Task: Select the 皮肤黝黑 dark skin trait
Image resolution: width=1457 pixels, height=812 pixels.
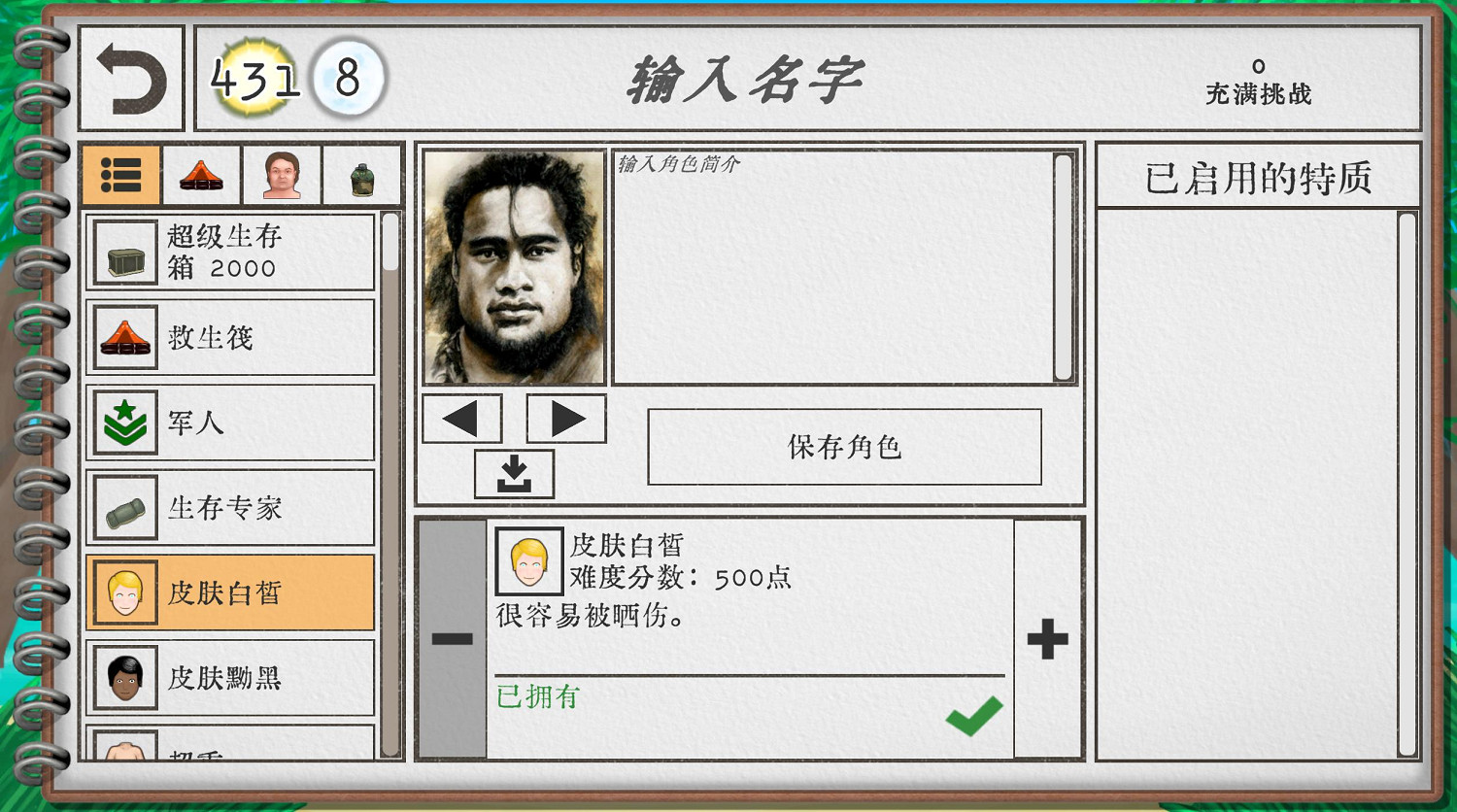Action: 230,677
